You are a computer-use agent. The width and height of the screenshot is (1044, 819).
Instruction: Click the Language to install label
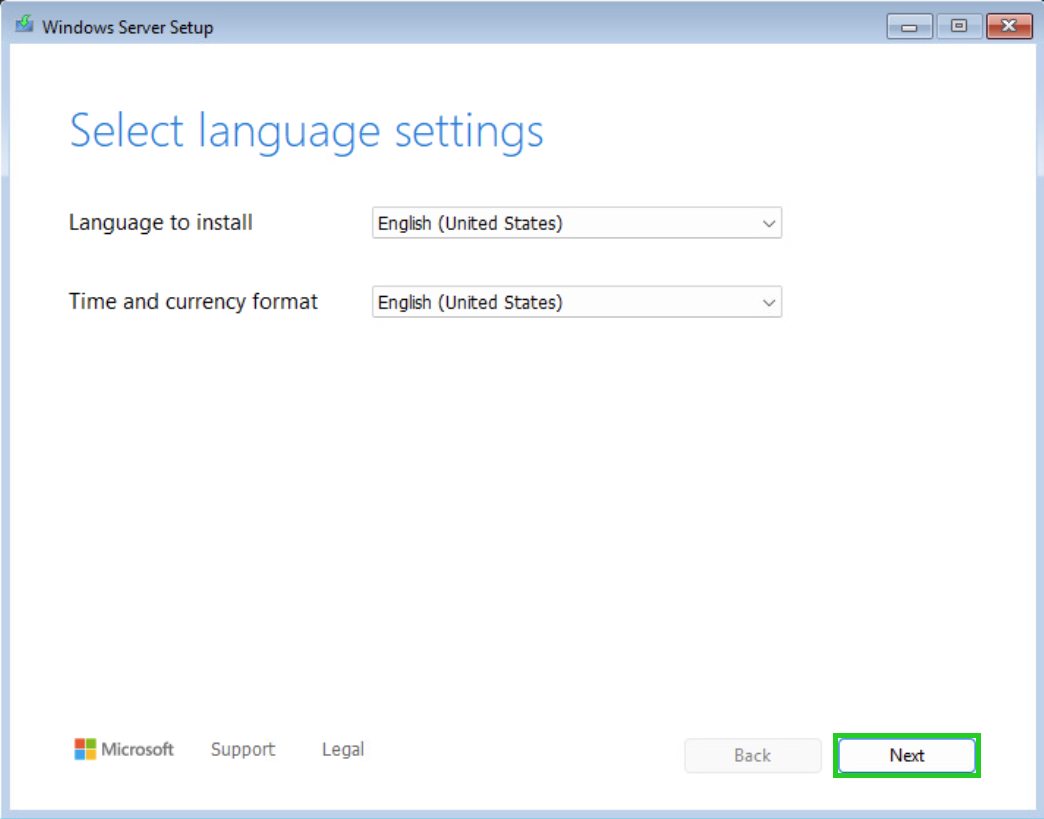click(160, 223)
